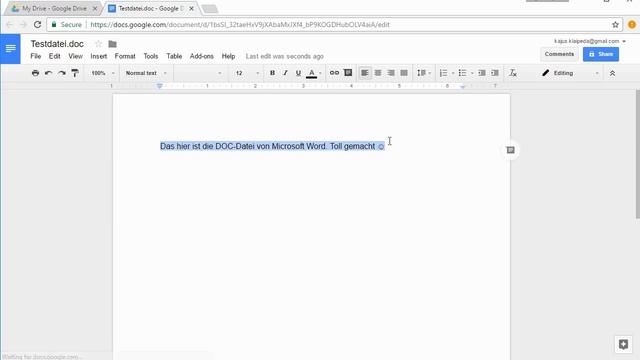
Task: Clear the text formatting
Action: (x=513, y=73)
